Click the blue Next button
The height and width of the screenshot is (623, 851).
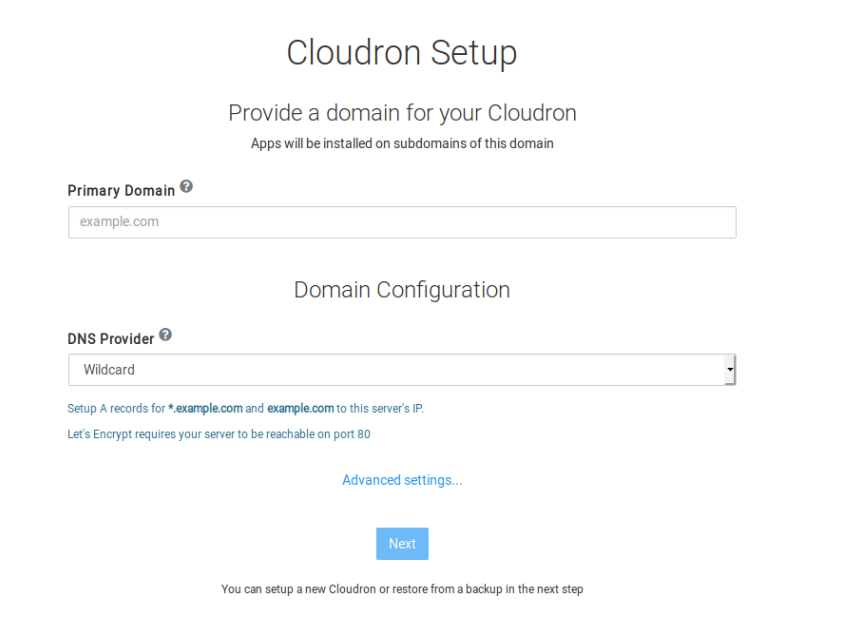coord(402,544)
